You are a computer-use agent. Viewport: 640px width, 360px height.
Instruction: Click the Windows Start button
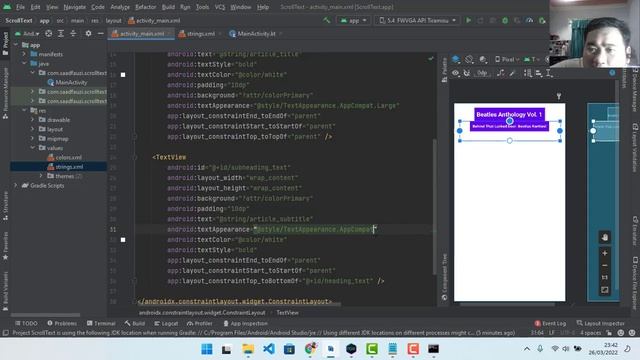pyautogui.click(x=207, y=349)
